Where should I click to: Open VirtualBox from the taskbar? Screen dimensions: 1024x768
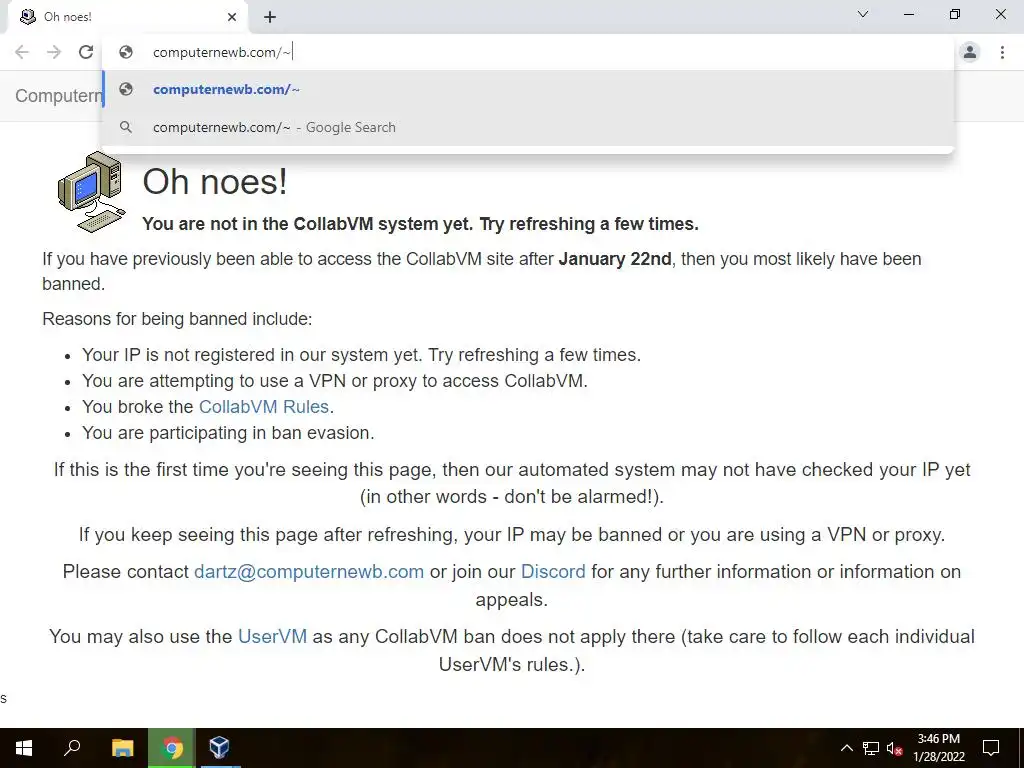[x=219, y=748]
